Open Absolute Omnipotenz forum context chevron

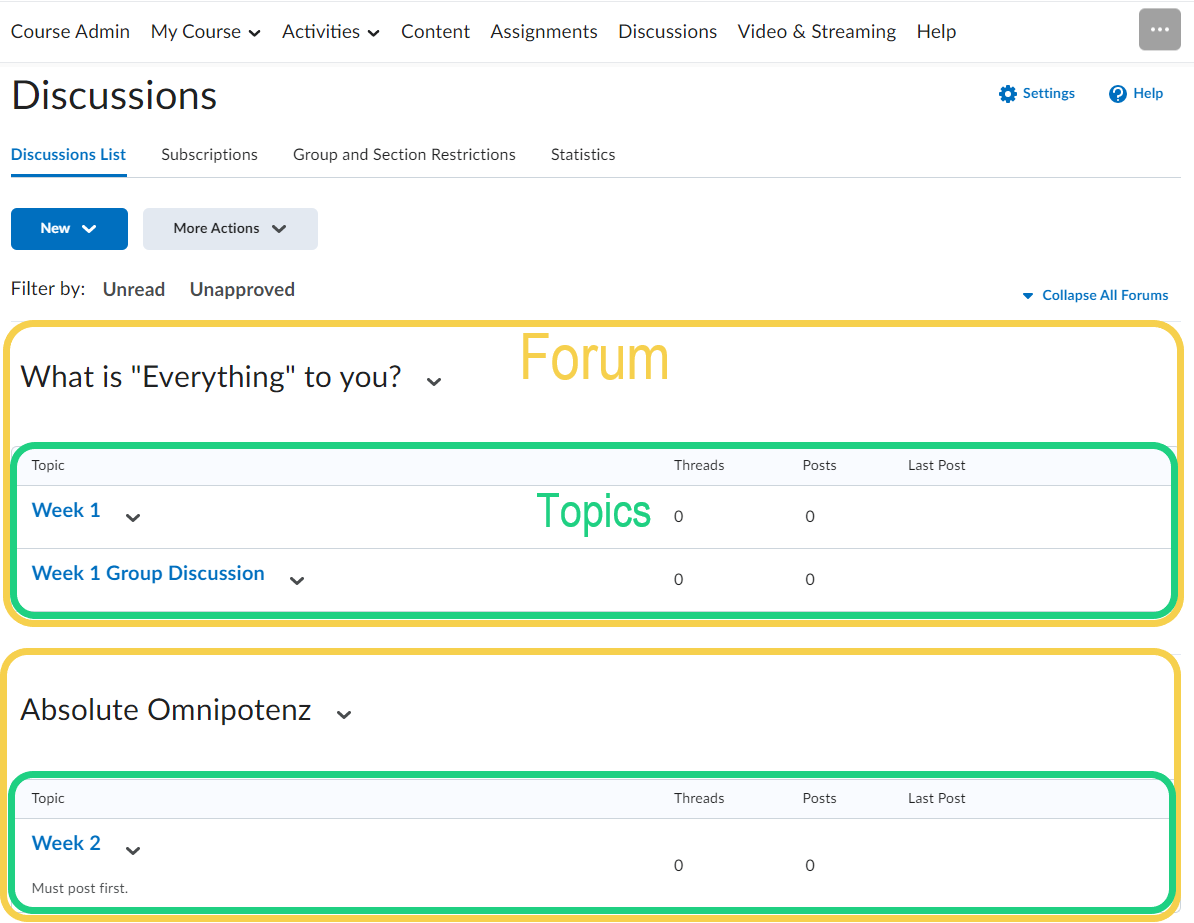(x=344, y=714)
